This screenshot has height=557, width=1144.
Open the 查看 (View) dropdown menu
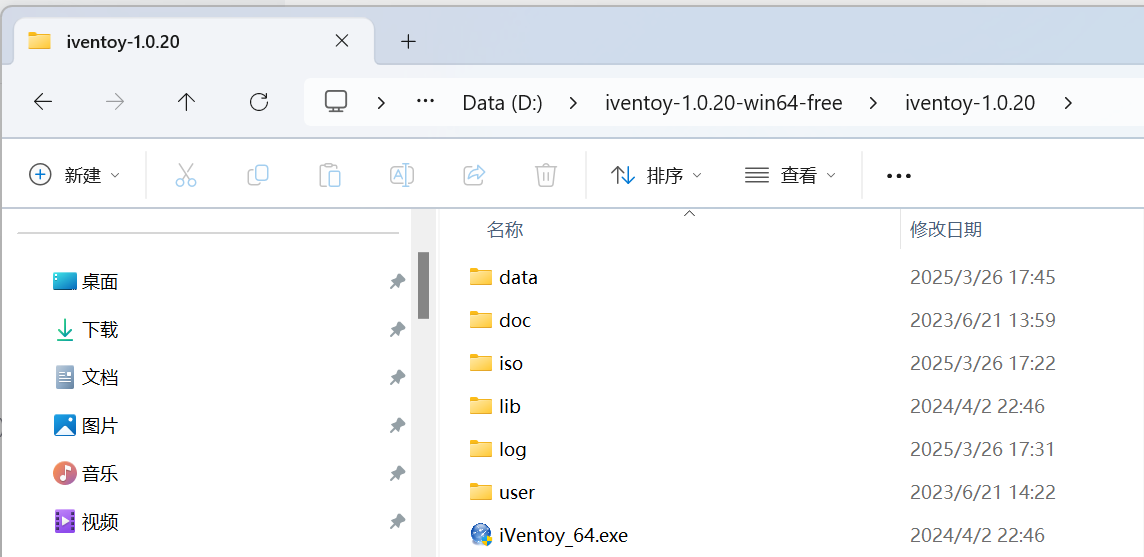pyautogui.click(x=790, y=175)
